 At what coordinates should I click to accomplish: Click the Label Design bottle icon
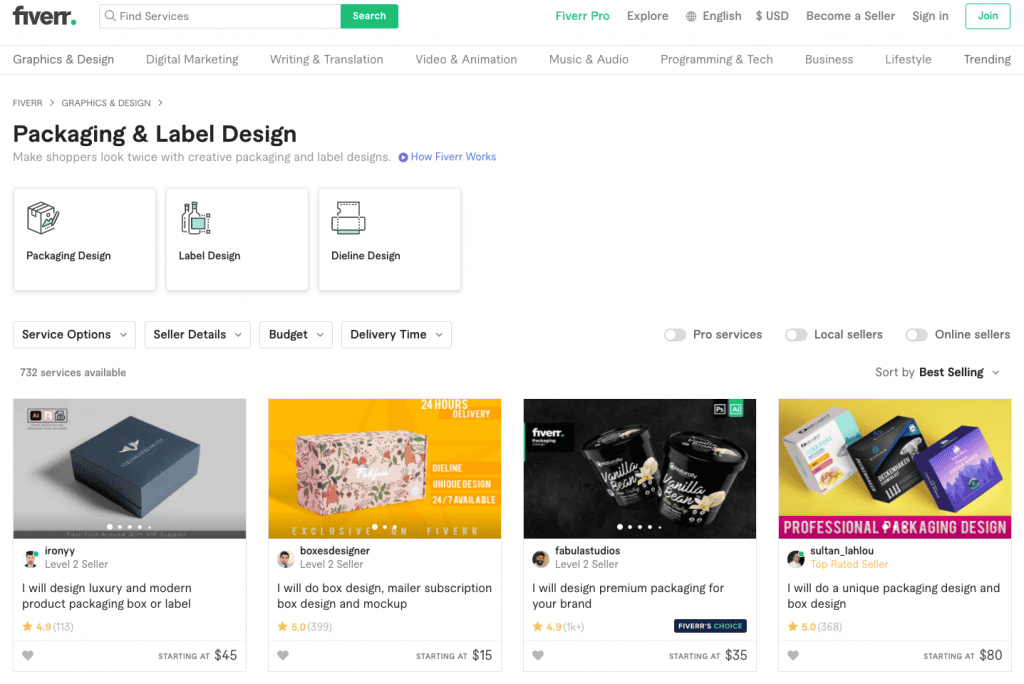click(195, 218)
